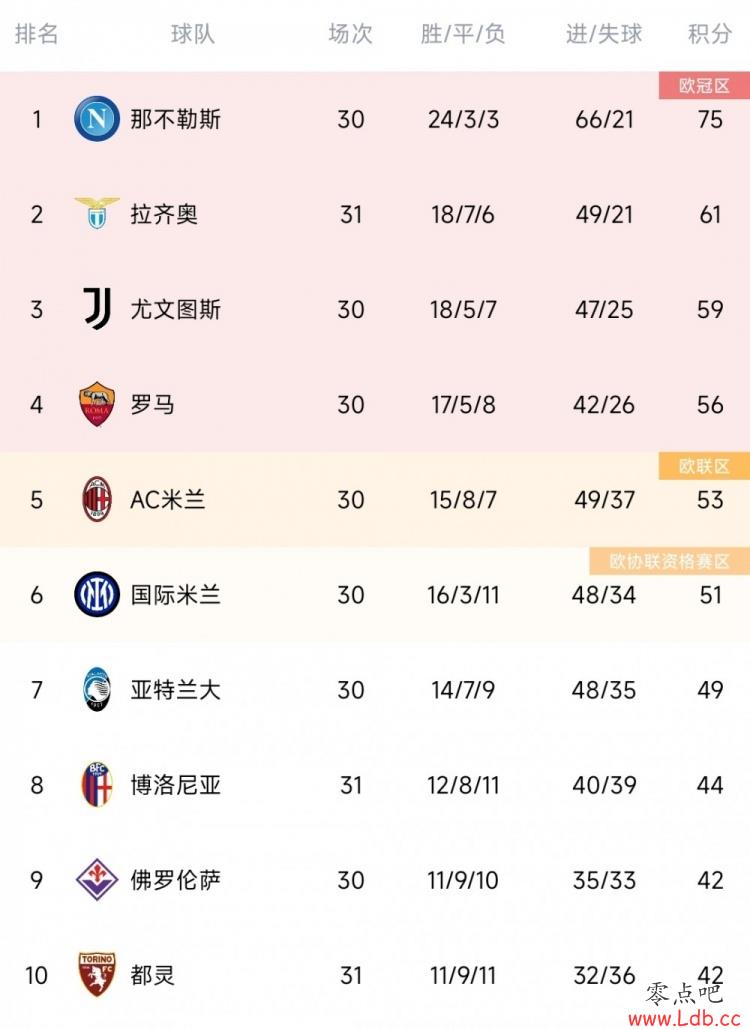
Task: Click the 欧冠区 zone label
Action: (704, 85)
